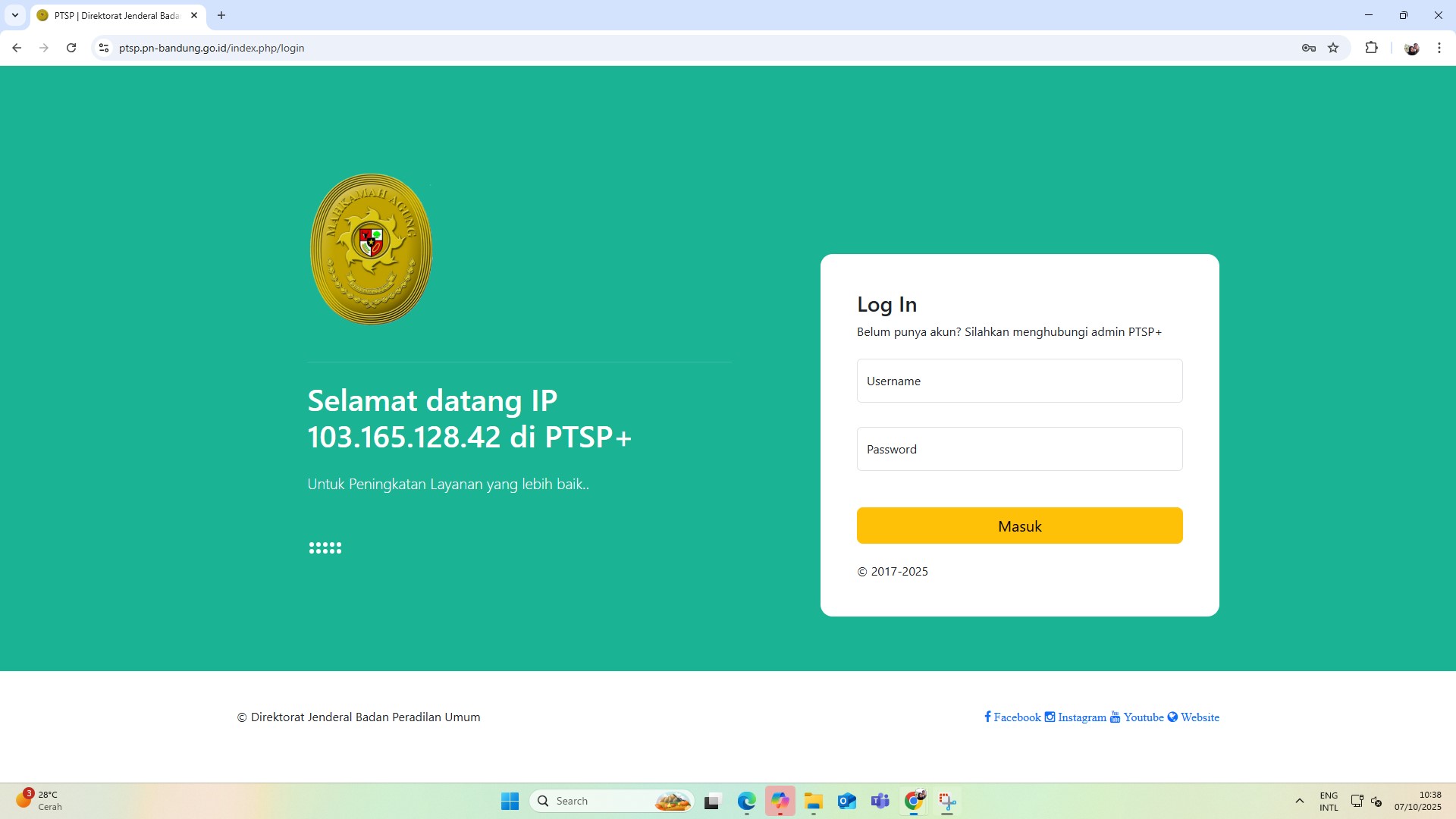Image resolution: width=1456 pixels, height=819 pixels.
Task: Open the Website footer link
Action: [x=1199, y=717]
